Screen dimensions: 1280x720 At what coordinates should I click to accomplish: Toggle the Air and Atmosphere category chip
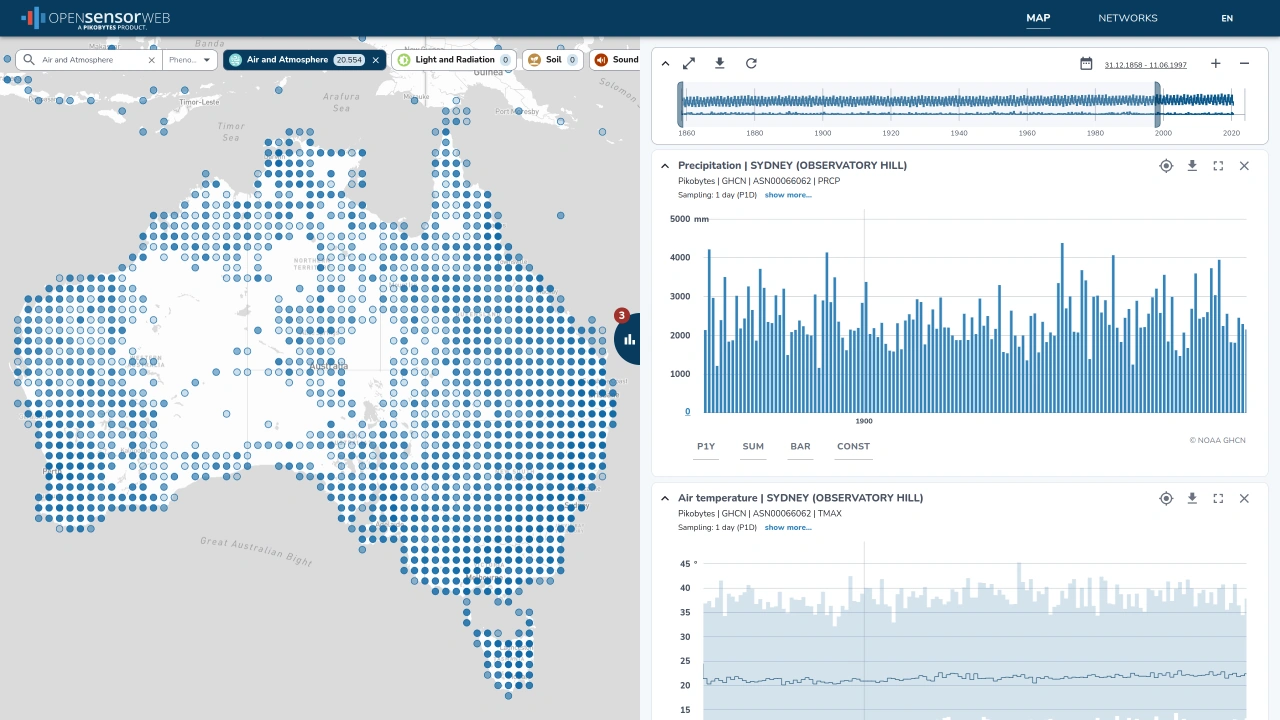point(304,60)
